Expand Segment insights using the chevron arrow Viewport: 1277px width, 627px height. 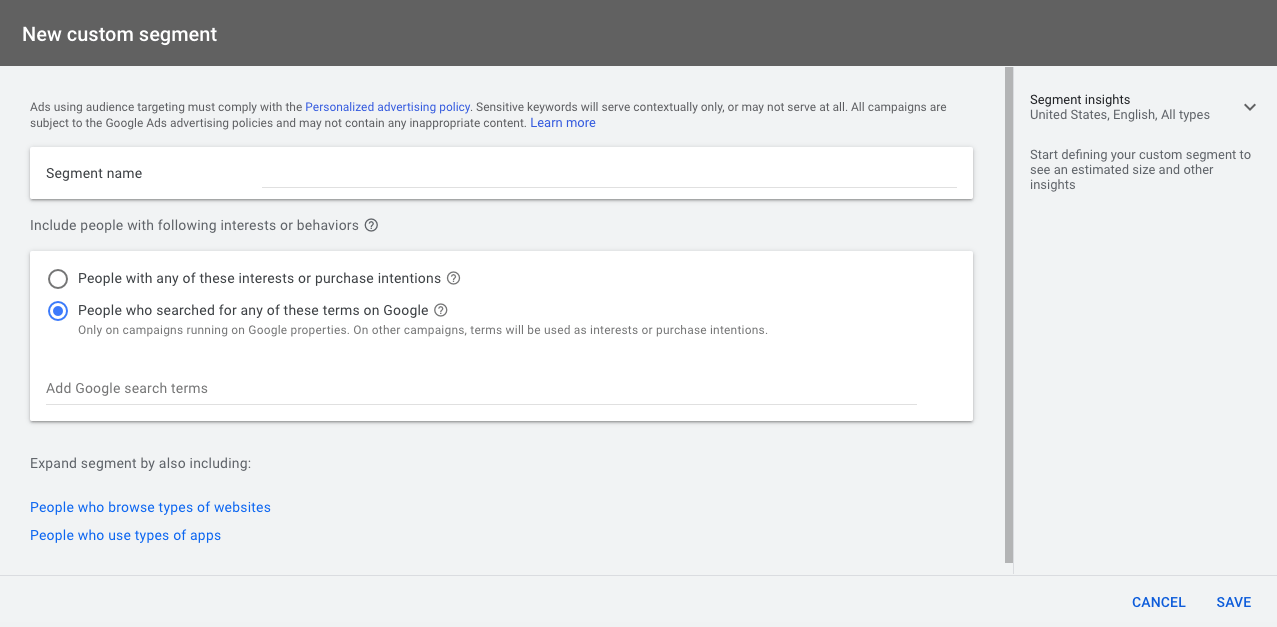coord(1249,107)
